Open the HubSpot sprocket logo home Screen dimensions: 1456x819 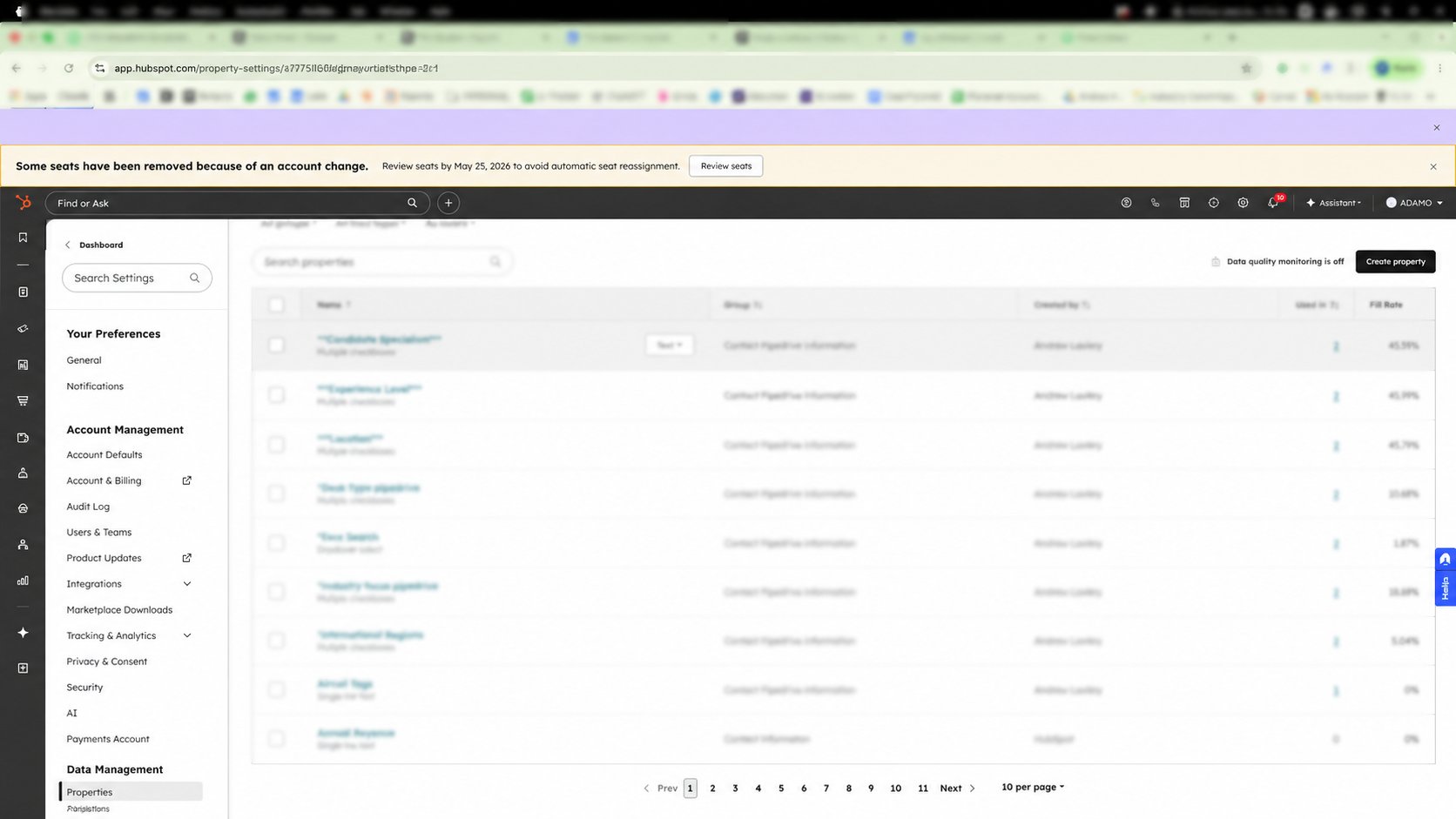[24, 203]
